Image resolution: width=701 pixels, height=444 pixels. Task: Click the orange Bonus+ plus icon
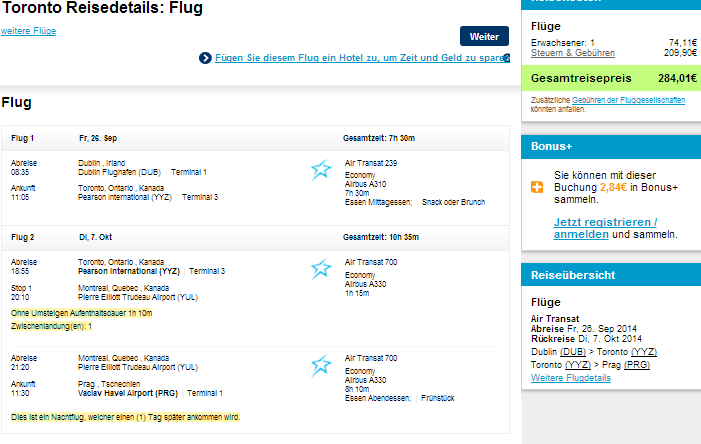point(537,187)
